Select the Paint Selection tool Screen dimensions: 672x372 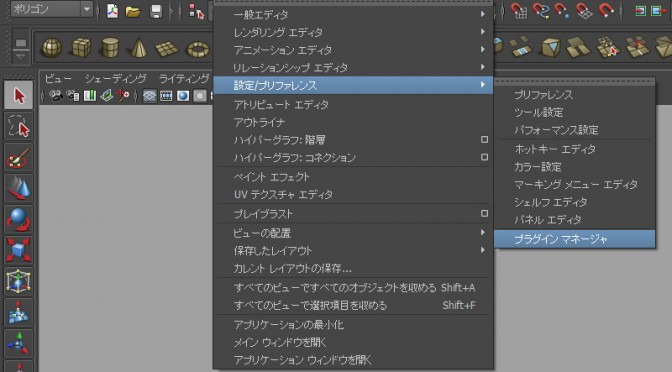pyautogui.click(x=18, y=157)
